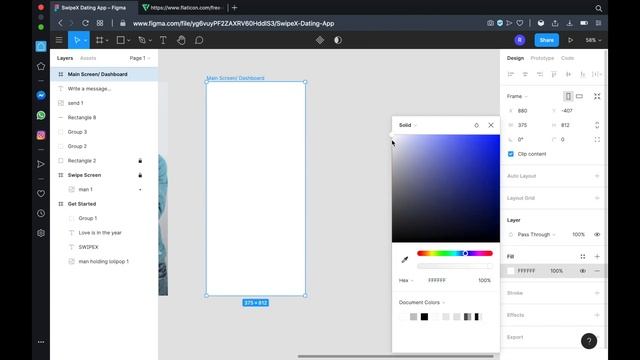Click the half-filled circle mask icon
640x360 pixels.
[x=338, y=40]
